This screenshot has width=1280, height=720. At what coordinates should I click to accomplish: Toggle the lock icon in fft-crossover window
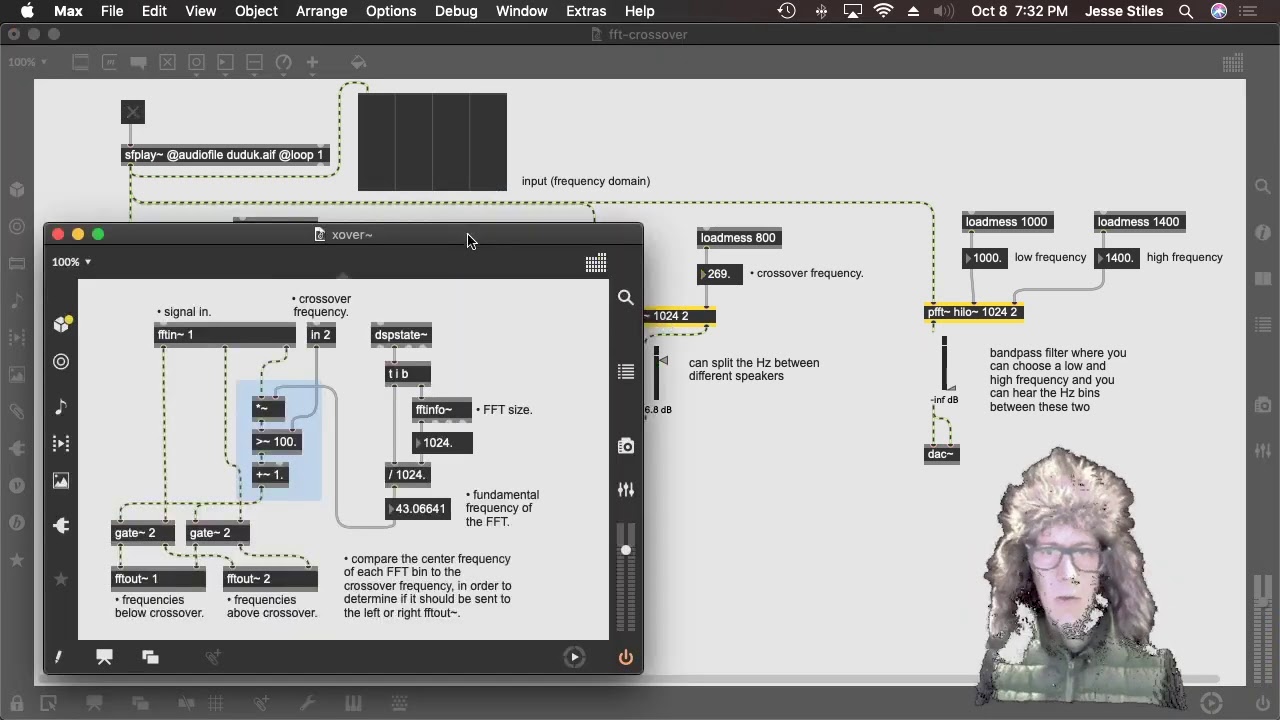[15, 704]
